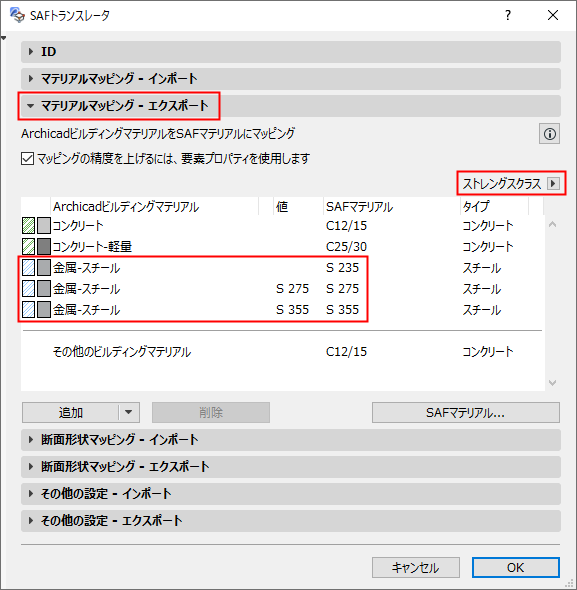Click the S 275 SAF material cell

click(x=343, y=289)
